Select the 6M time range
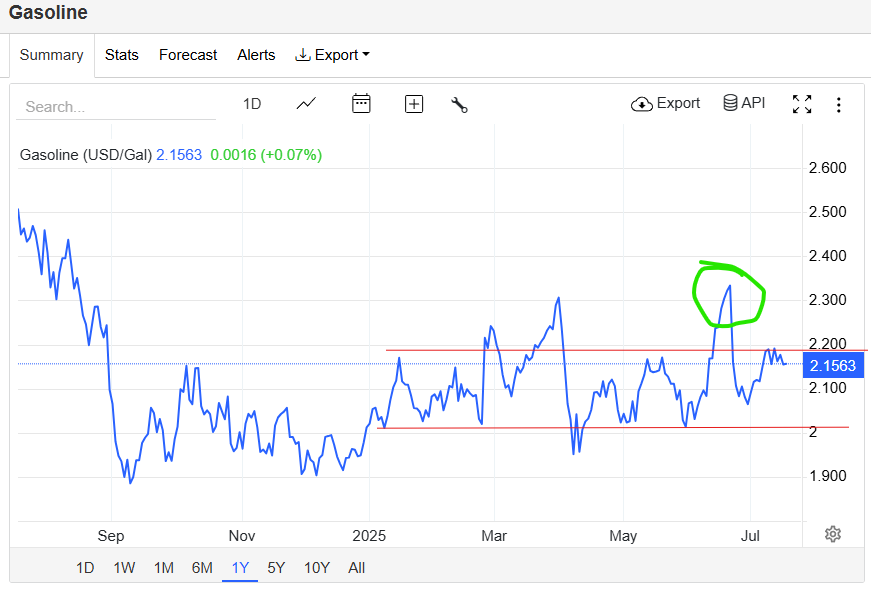 pos(202,568)
